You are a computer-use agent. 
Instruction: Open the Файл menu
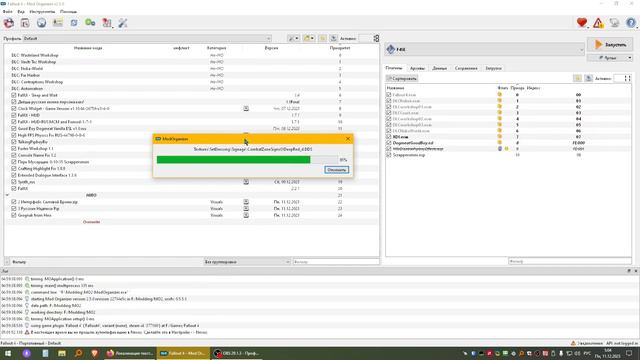point(7,11)
